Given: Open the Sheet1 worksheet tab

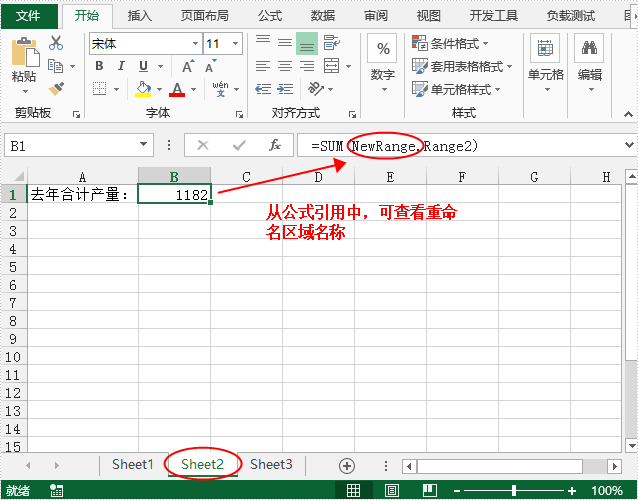Looking at the screenshot, I should 133,464.
